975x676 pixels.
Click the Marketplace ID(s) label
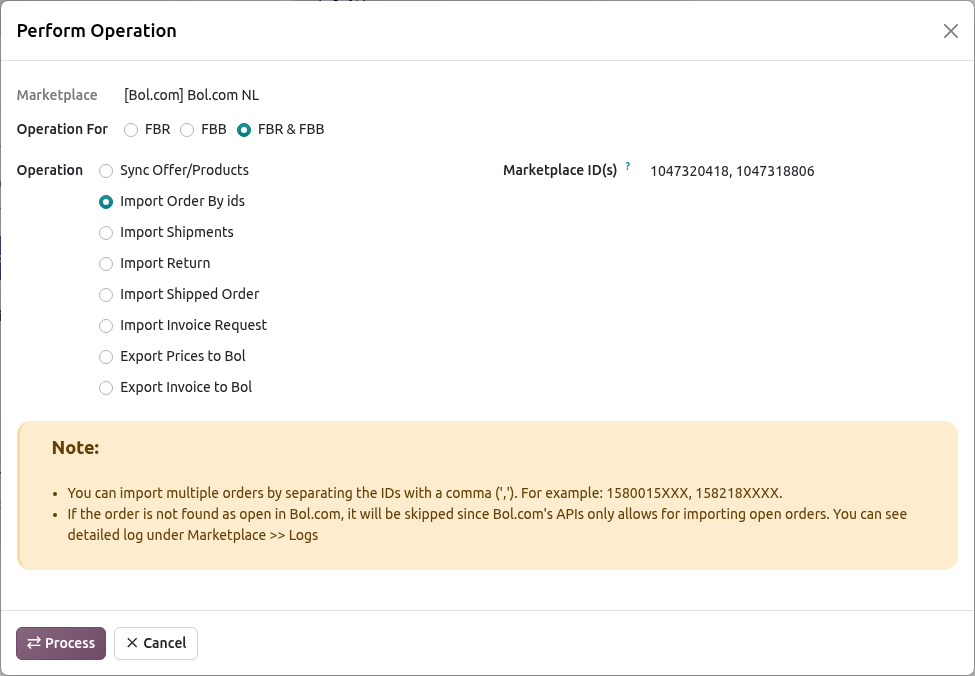(560, 170)
